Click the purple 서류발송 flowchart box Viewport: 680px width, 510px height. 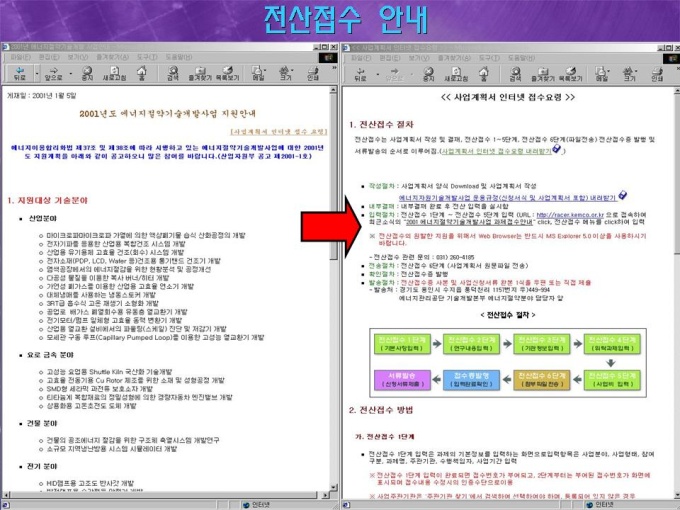point(402,379)
